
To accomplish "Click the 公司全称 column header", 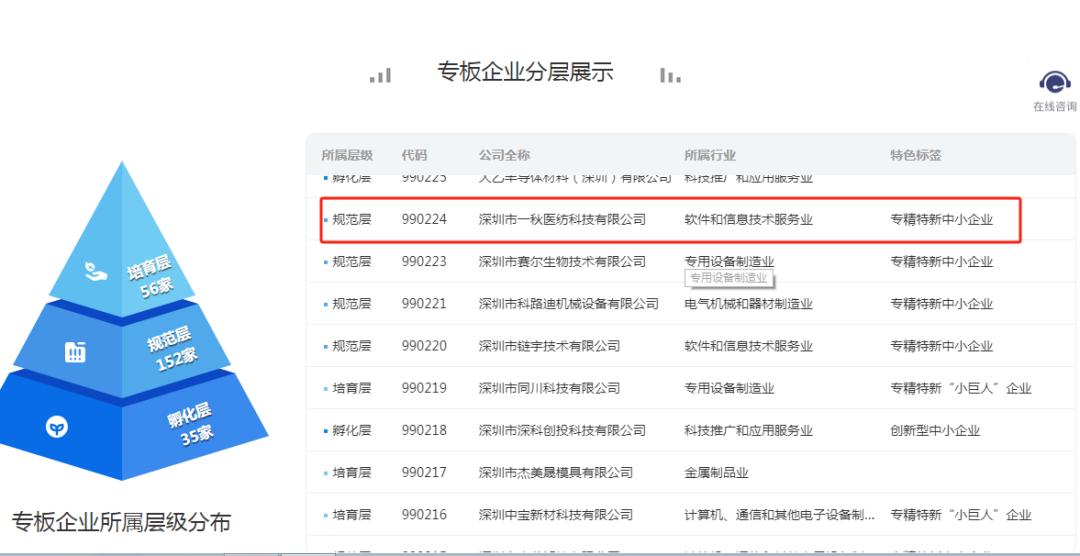I will pyautogui.click(x=504, y=155).
